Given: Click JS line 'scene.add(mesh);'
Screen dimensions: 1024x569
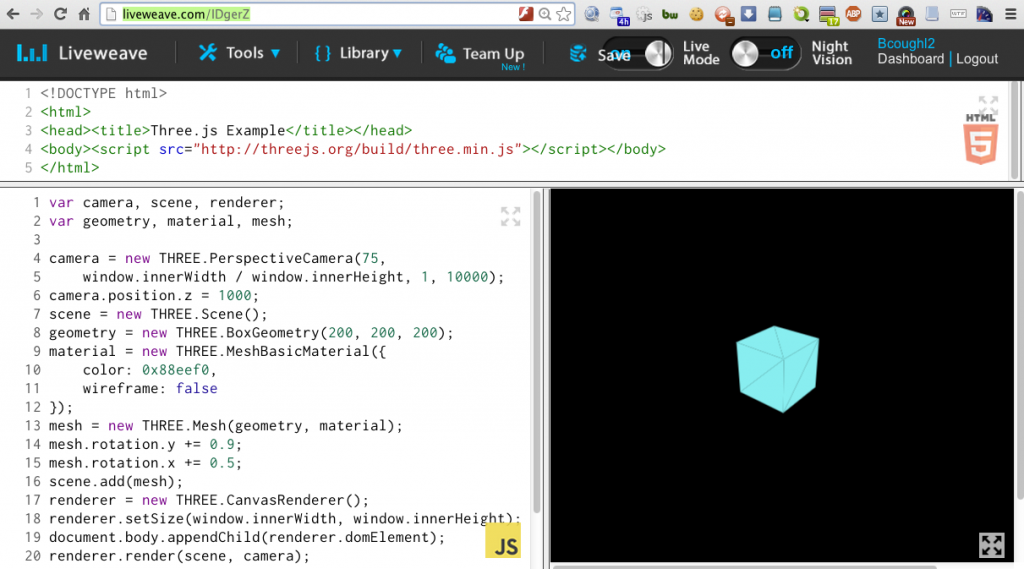Looking at the screenshot, I should pyautogui.click(x=116, y=481).
